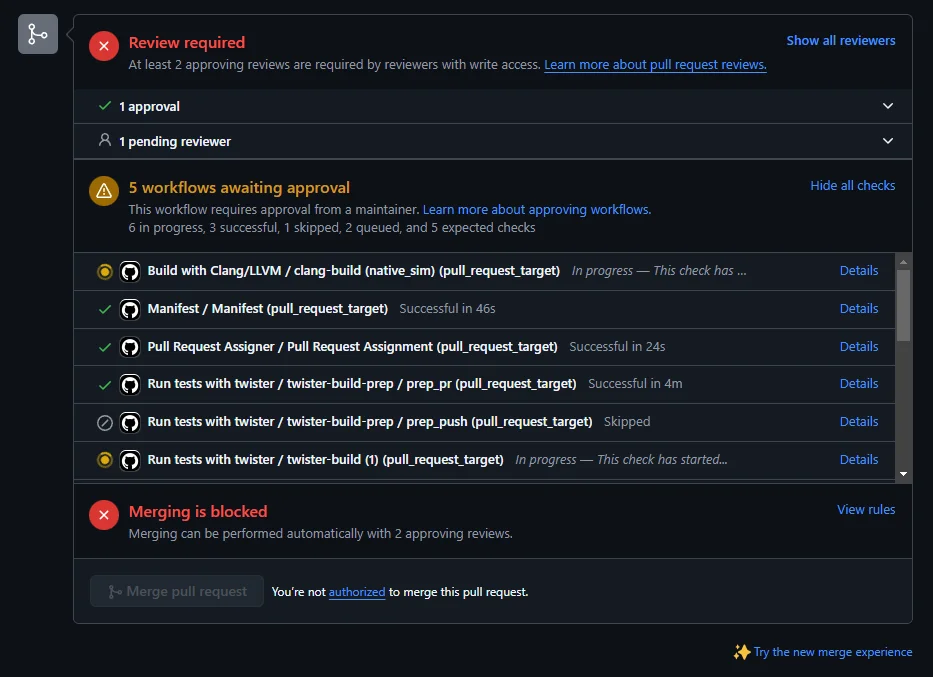This screenshot has width=933, height=677.
Task: Expand the 1 pending reviewer row
Action: click(x=888, y=141)
